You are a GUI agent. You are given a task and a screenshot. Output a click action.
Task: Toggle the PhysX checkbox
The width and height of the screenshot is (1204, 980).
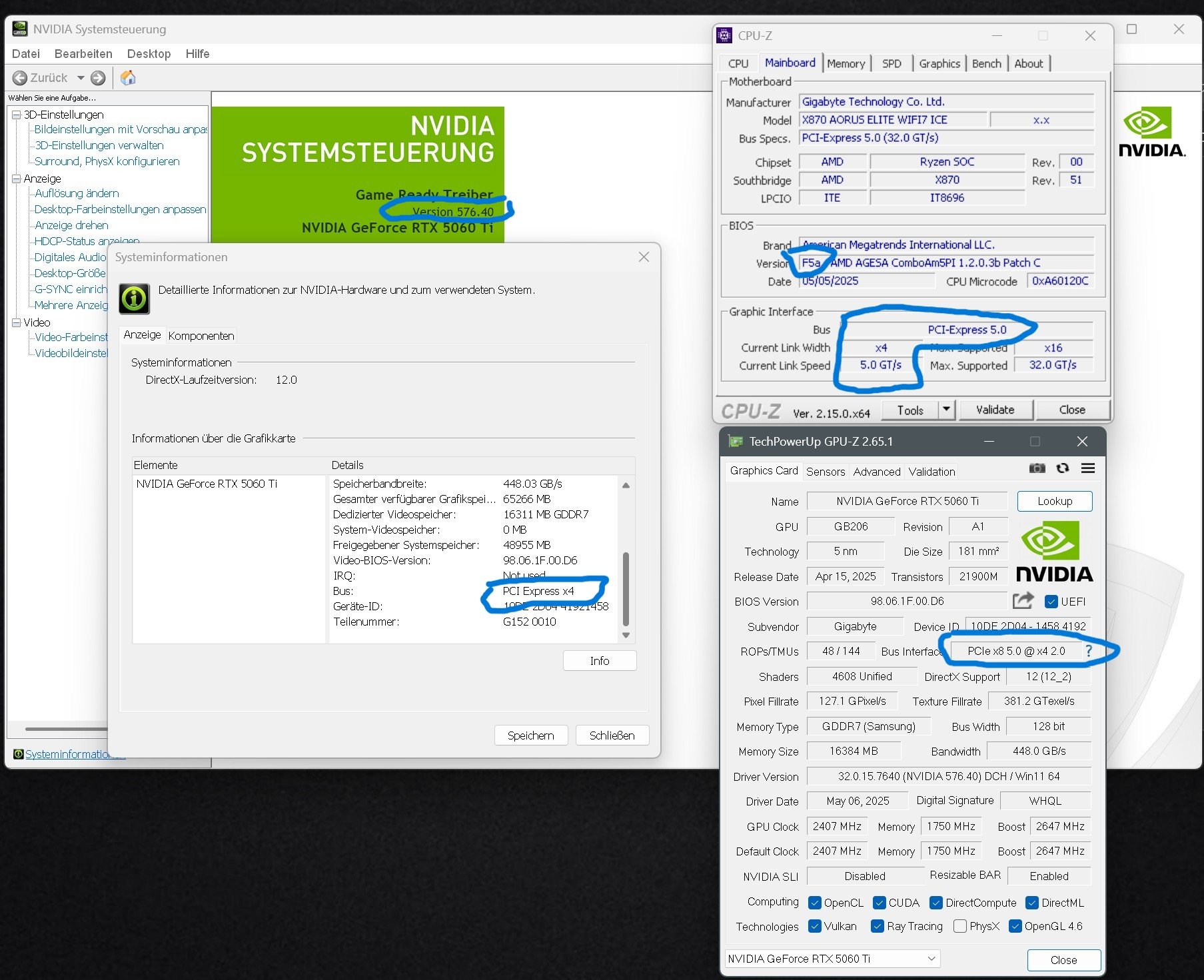coord(960,926)
